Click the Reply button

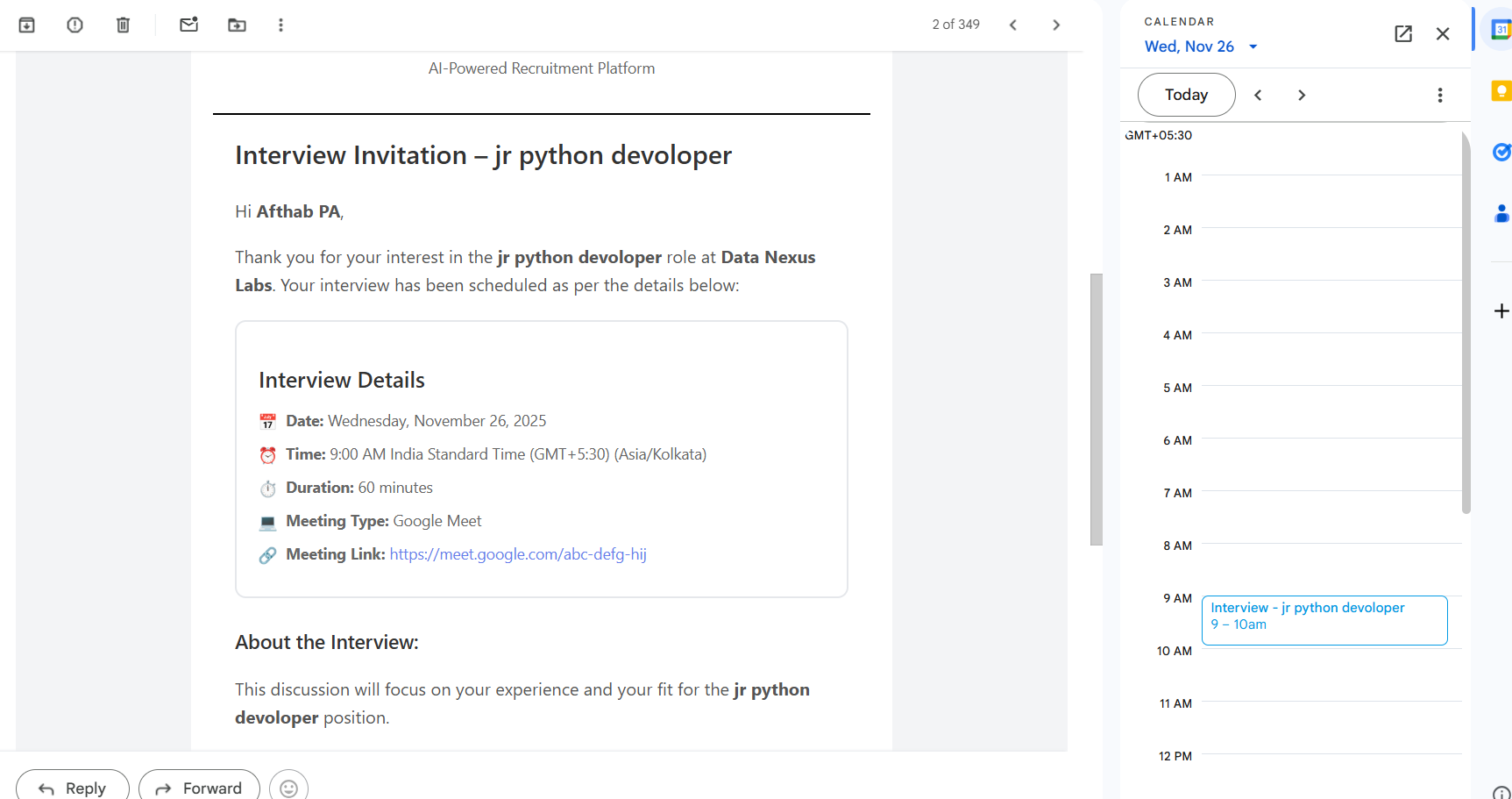pyautogui.click(x=73, y=788)
